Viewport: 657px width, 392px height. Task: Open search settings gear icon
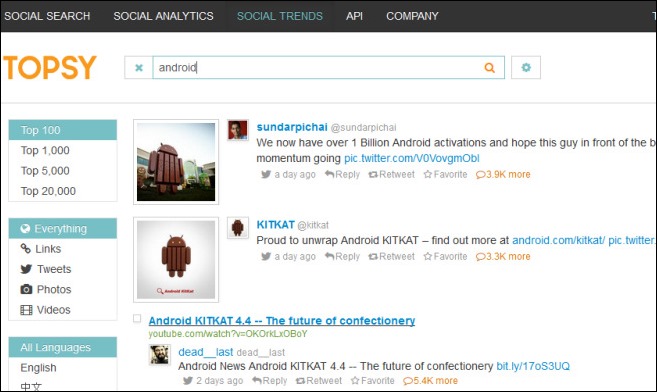pos(526,67)
